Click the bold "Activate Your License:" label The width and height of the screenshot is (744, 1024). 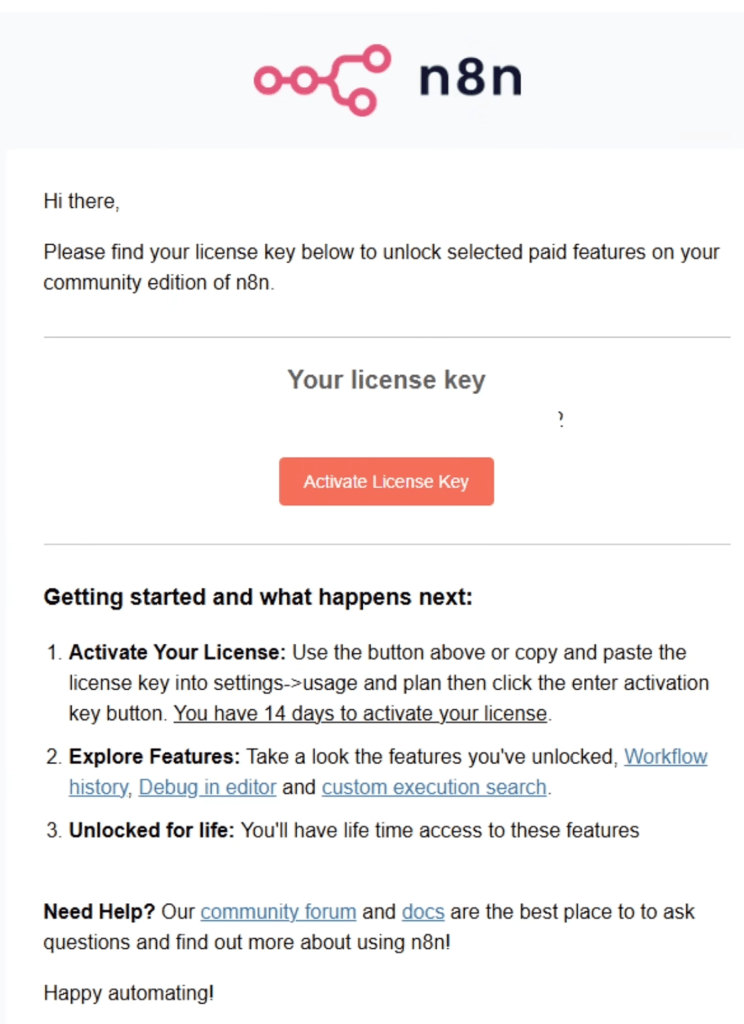coord(177,653)
